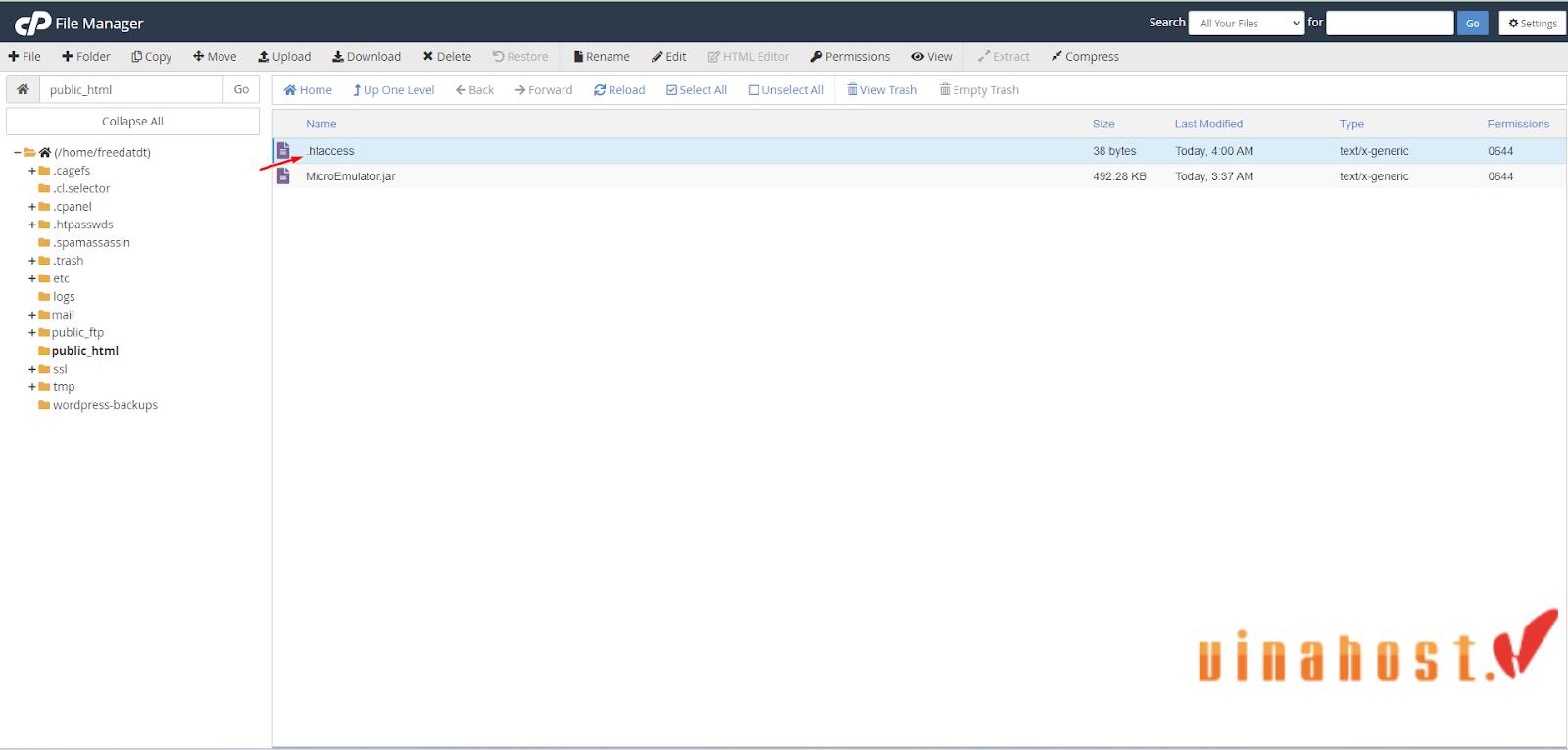Open the HTML Editor
1568x750 pixels.
click(x=749, y=57)
